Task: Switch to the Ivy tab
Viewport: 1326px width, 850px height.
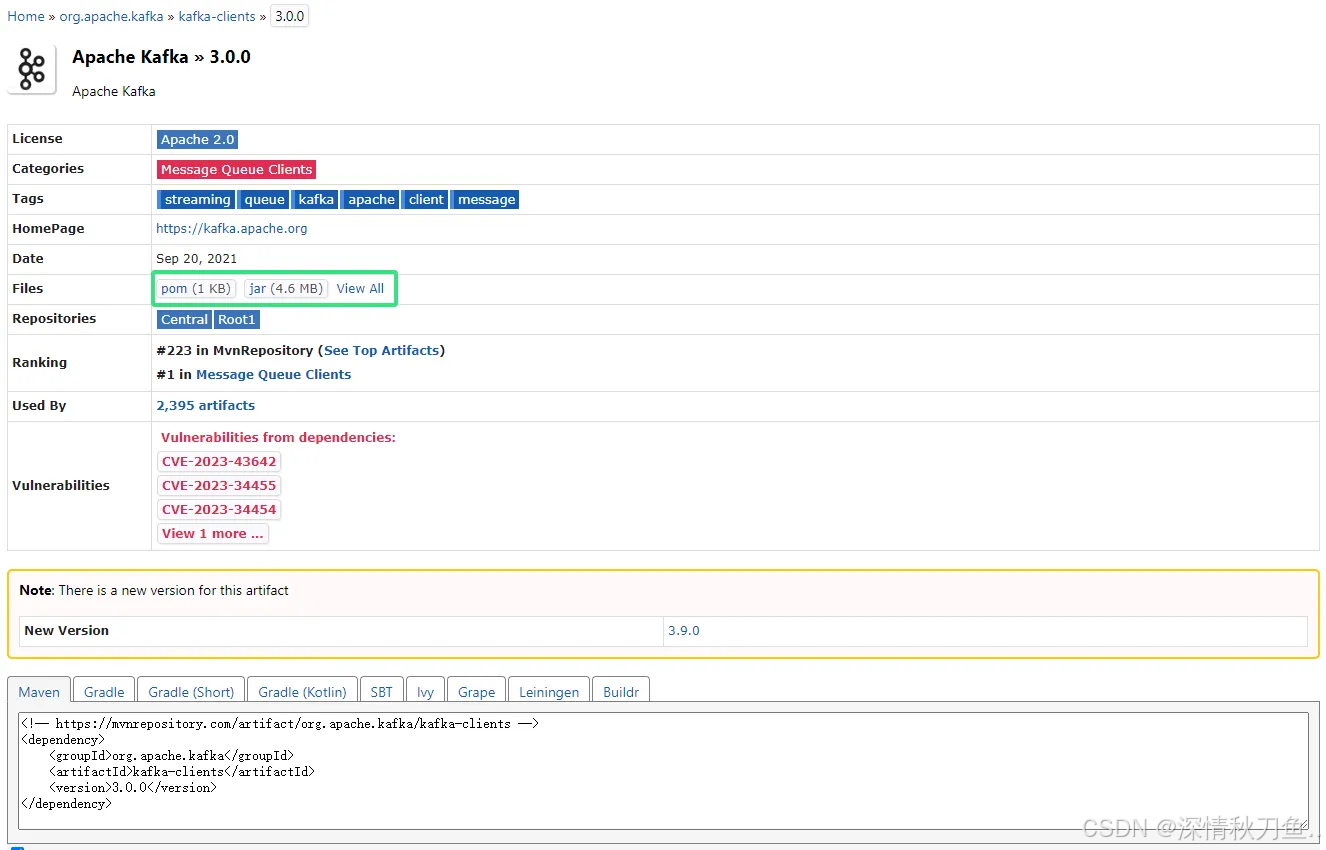Action: (x=425, y=691)
